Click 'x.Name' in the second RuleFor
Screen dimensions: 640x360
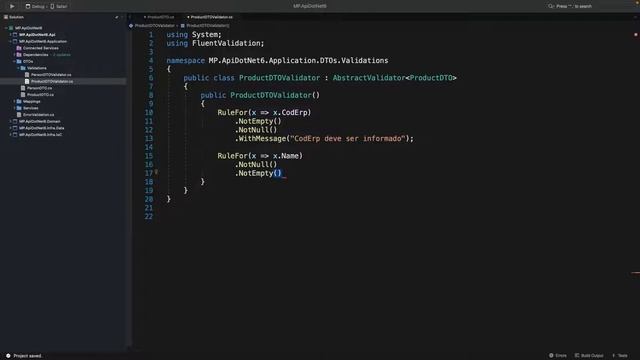[x=286, y=156]
